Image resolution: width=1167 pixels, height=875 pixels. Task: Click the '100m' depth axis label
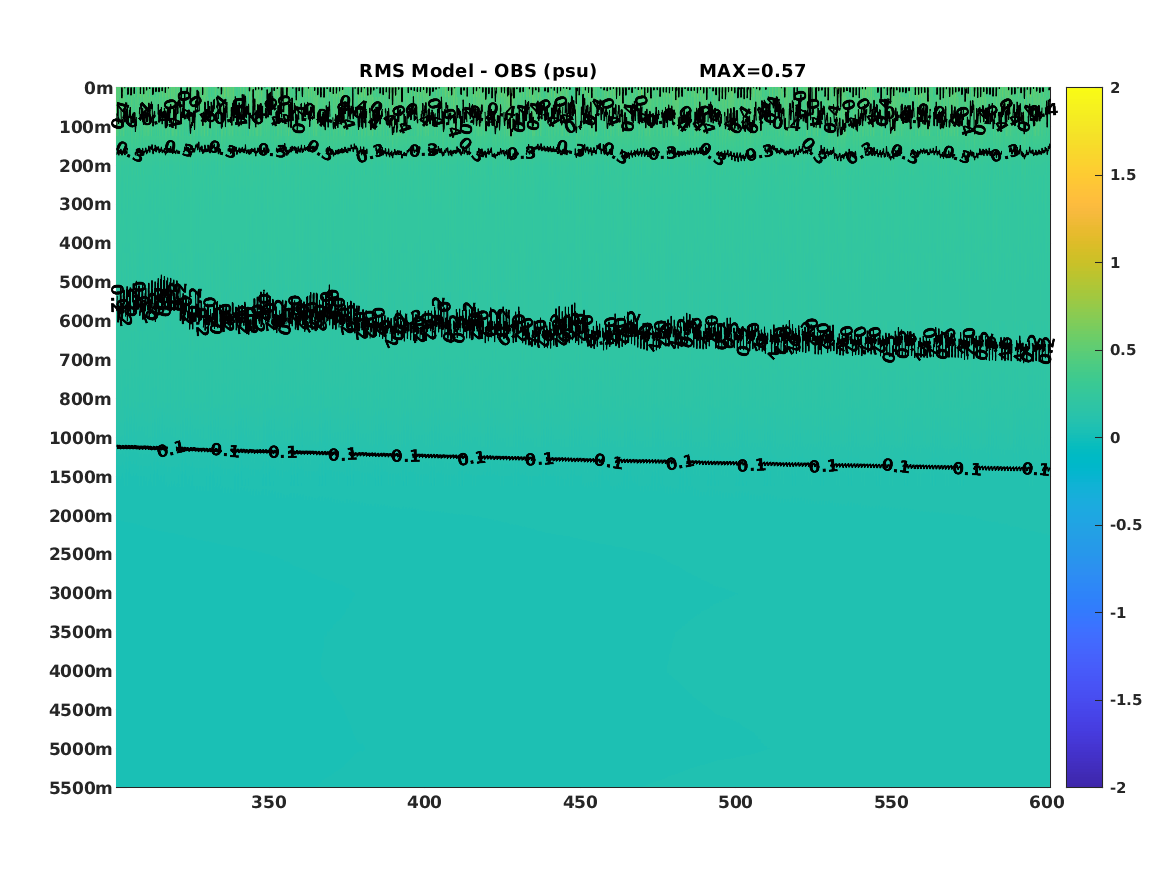[86, 127]
